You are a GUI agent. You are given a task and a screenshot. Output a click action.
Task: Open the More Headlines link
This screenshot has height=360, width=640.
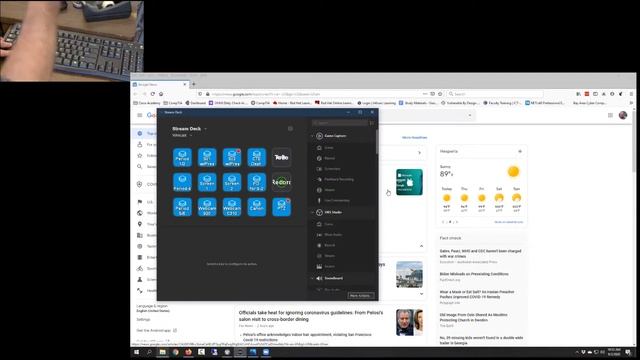tap(414, 138)
